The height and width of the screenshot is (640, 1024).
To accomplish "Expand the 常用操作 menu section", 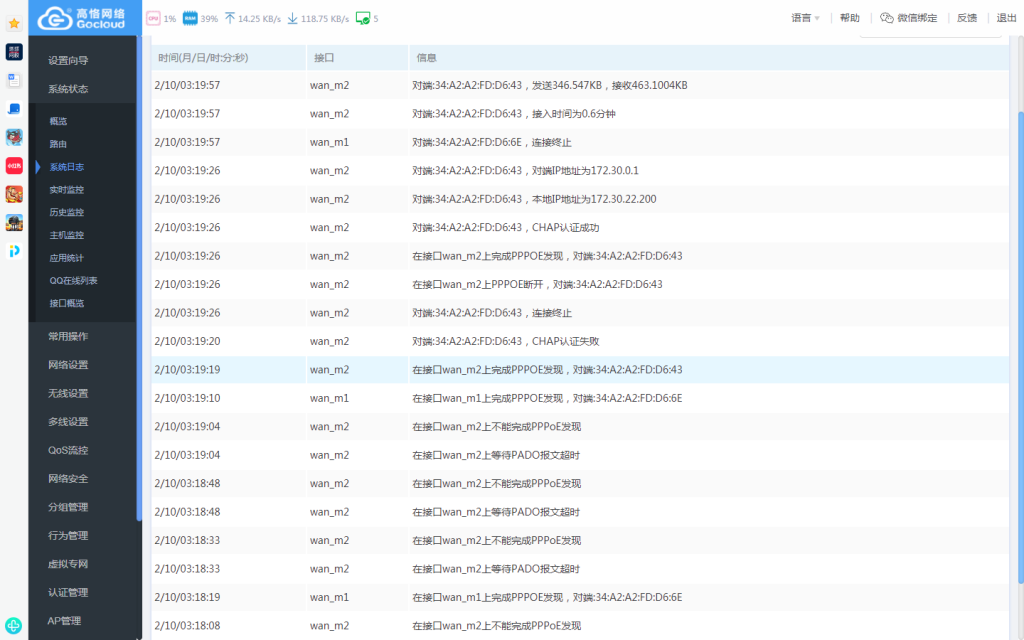I will [x=68, y=336].
